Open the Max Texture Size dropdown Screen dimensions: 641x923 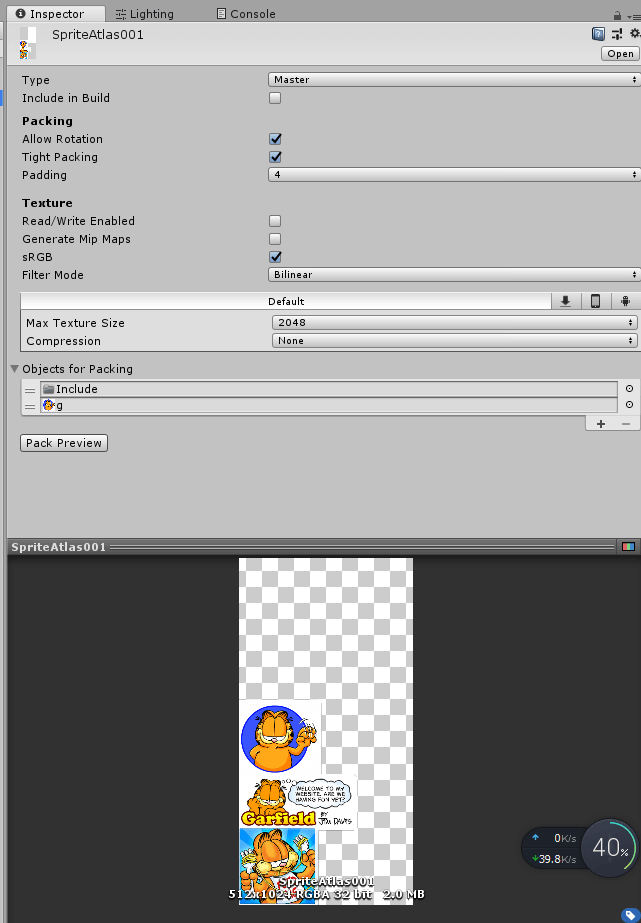point(454,323)
